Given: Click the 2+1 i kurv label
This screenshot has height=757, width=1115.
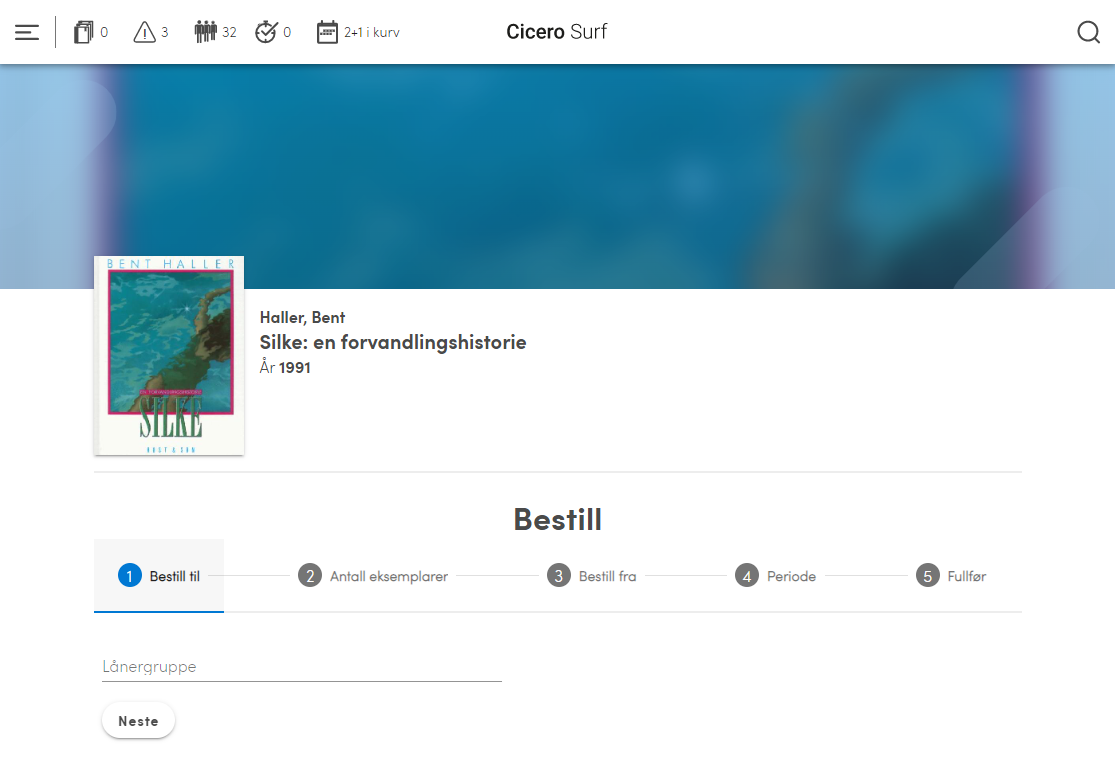Looking at the screenshot, I should [x=372, y=32].
